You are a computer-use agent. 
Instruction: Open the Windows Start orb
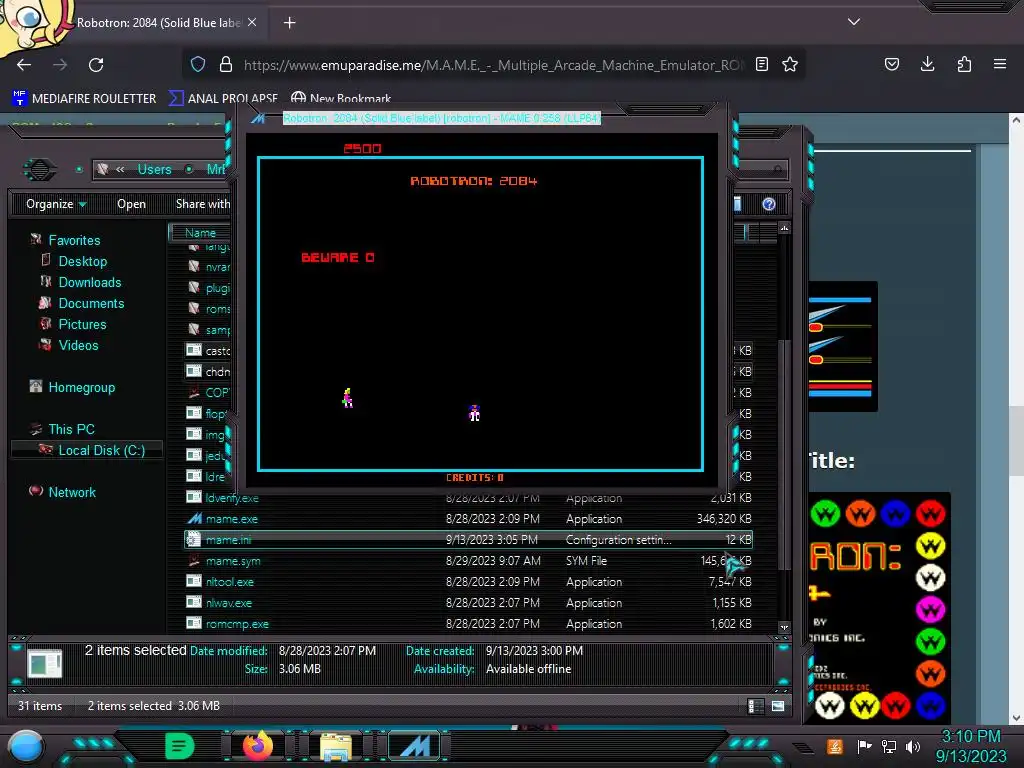point(25,747)
